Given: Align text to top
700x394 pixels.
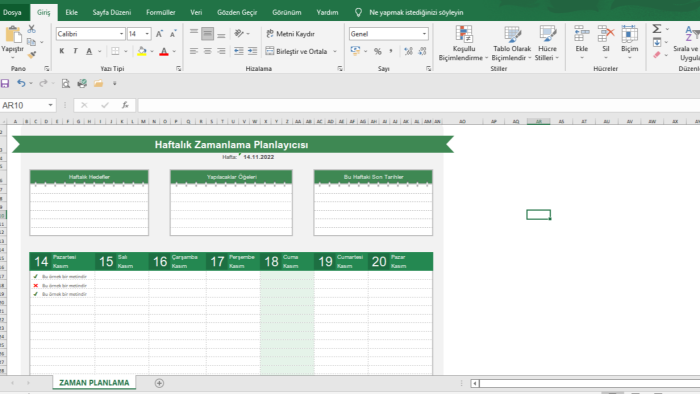Looking at the screenshot, I should coord(194,33).
